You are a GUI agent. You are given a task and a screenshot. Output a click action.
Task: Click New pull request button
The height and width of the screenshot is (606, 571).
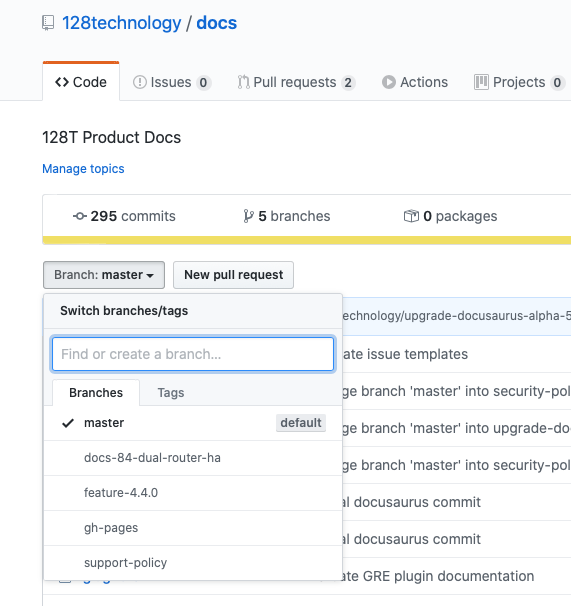coord(234,275)
